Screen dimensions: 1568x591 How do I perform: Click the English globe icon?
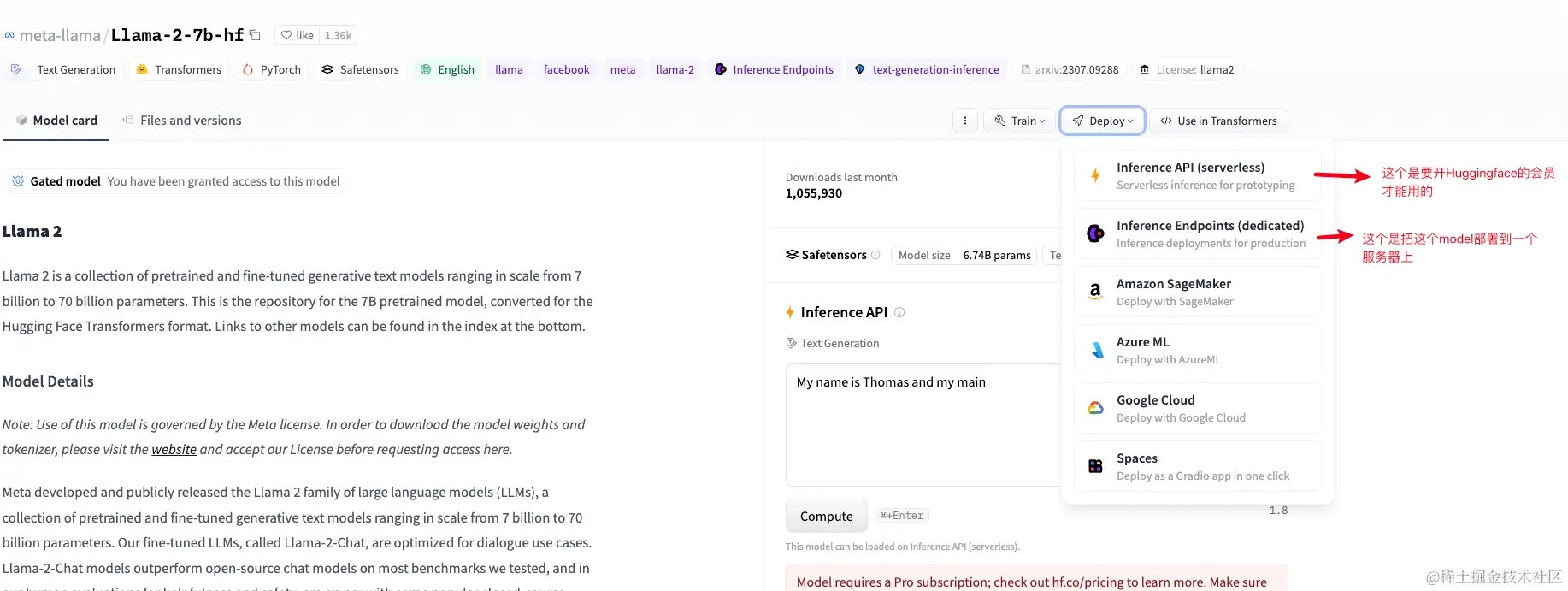[426, 69]
